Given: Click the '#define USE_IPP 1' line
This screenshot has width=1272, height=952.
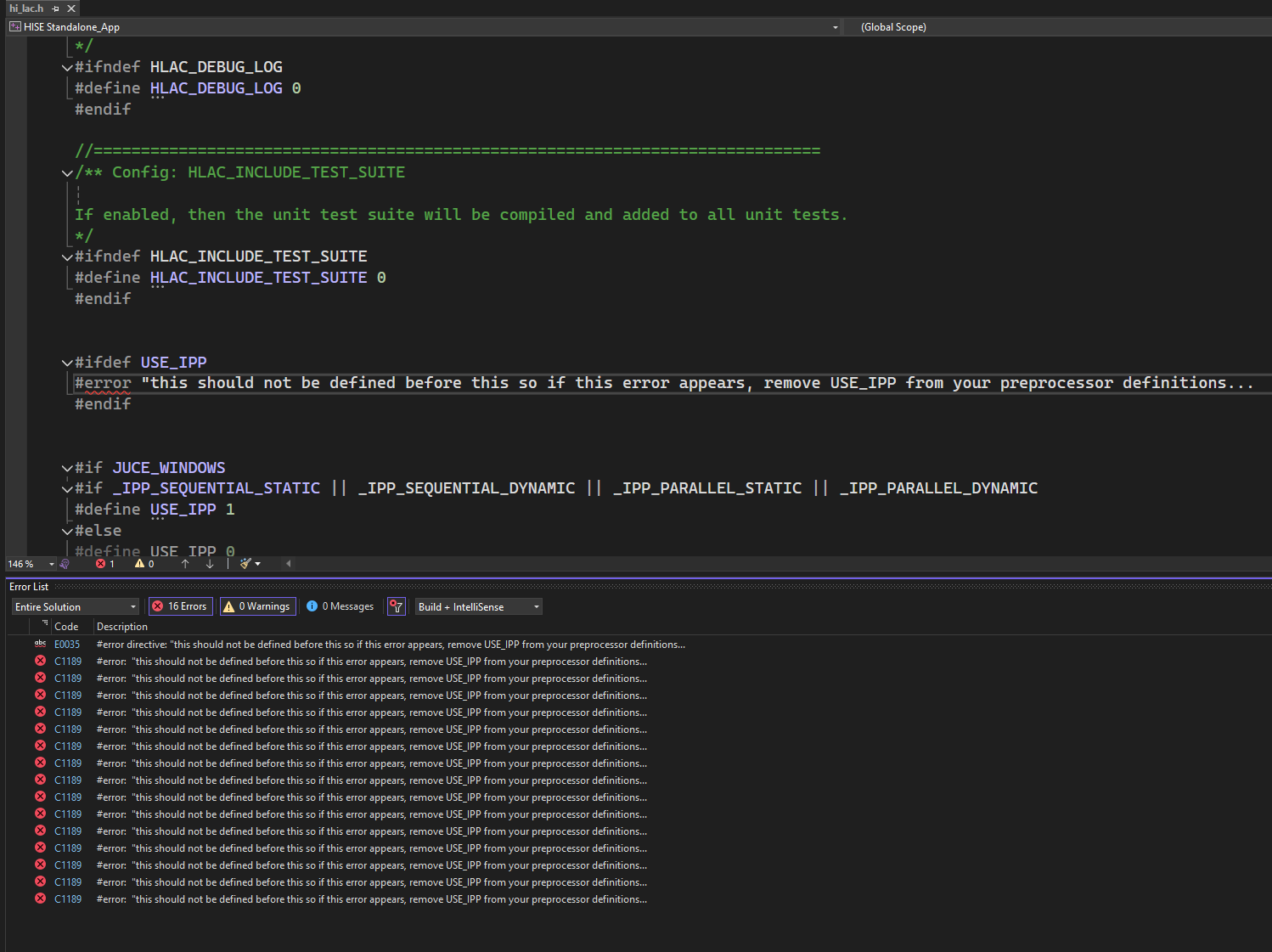Looking at the screenshot, I should [155, 510].
